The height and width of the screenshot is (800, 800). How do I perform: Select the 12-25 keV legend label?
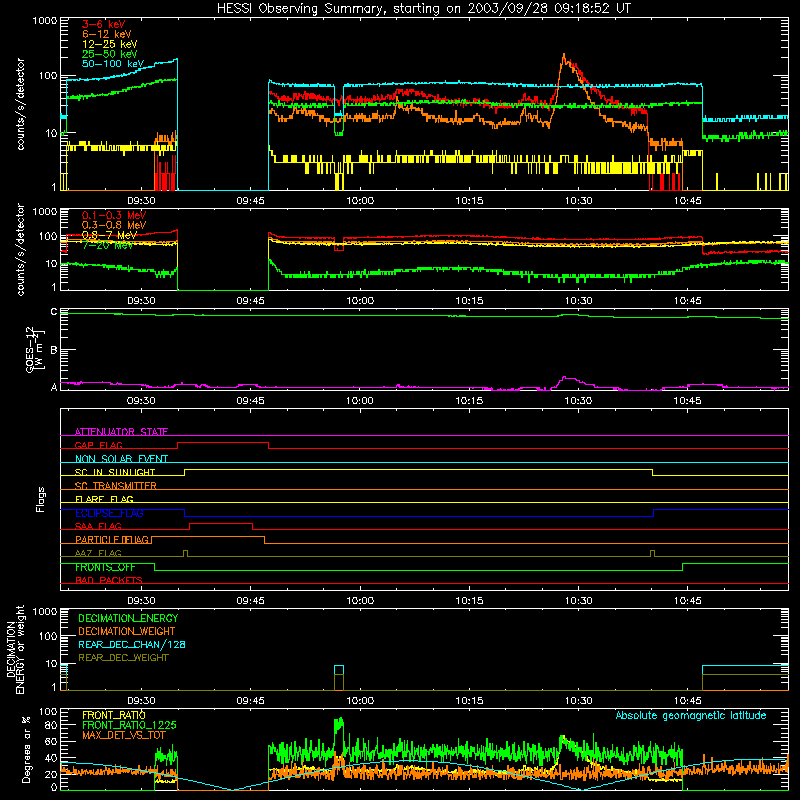coord(110,44)
